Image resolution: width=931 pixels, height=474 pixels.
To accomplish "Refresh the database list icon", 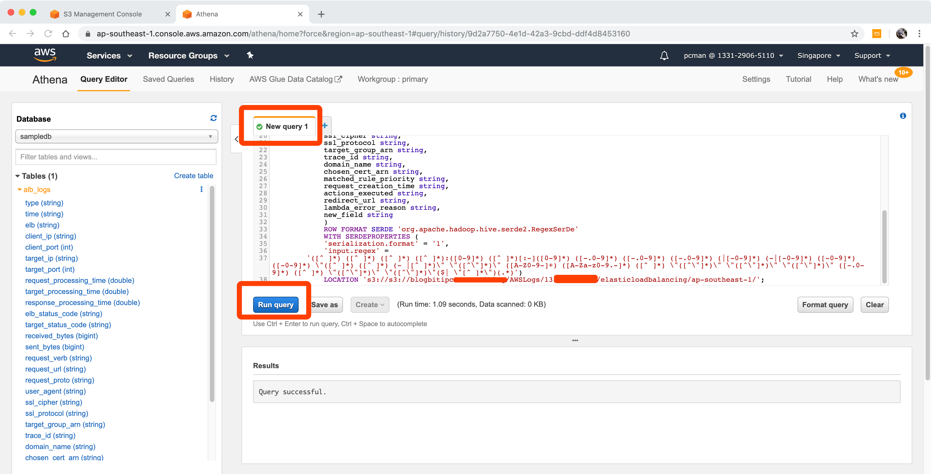I will tap(213, 118).
